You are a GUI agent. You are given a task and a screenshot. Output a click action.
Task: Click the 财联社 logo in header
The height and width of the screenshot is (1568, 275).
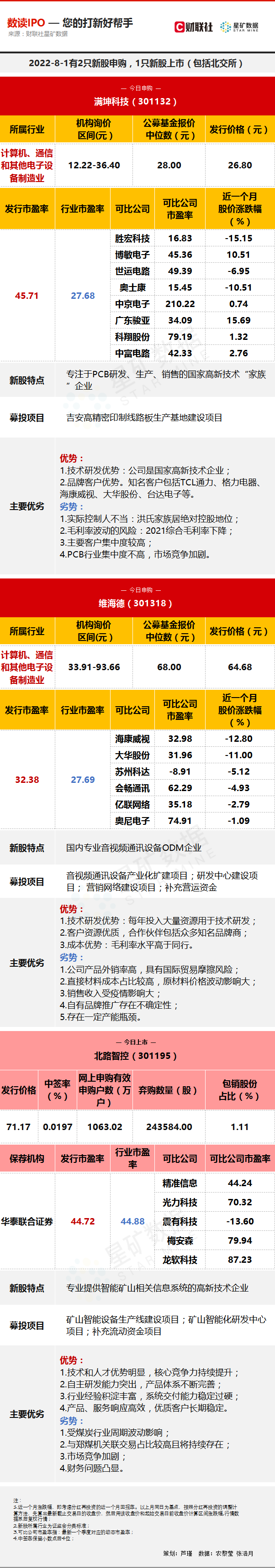click(x=193, y=27)
